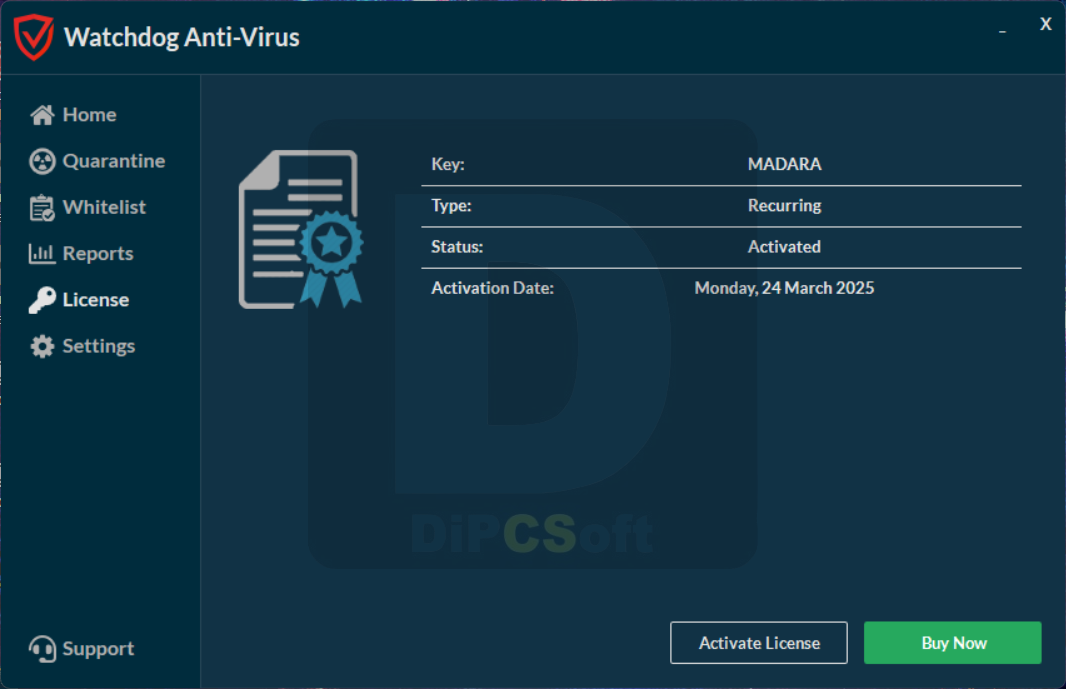
Task: Go to Quarantine section label
Action: (114, 161)
